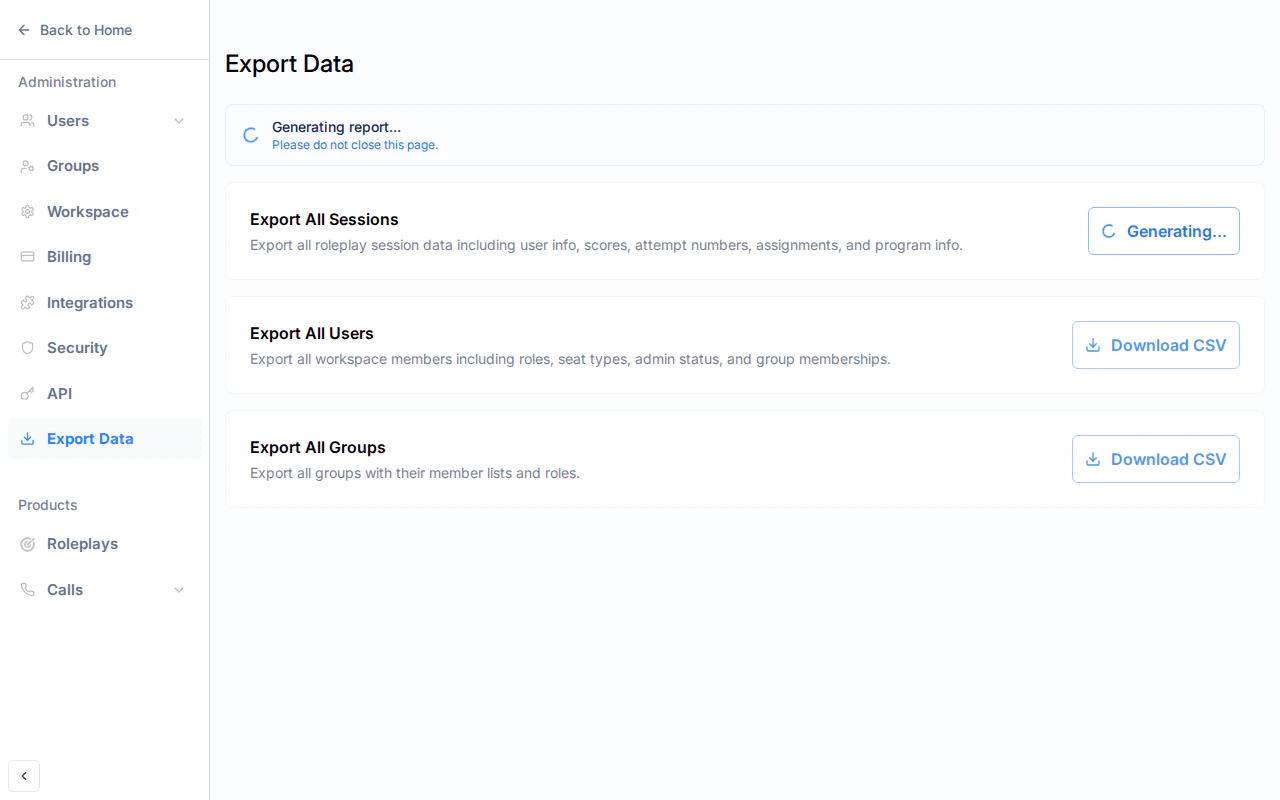This screenshot has width=1280, height=800.
Task: Download CSV for Export All Users
Action: 1155,345
